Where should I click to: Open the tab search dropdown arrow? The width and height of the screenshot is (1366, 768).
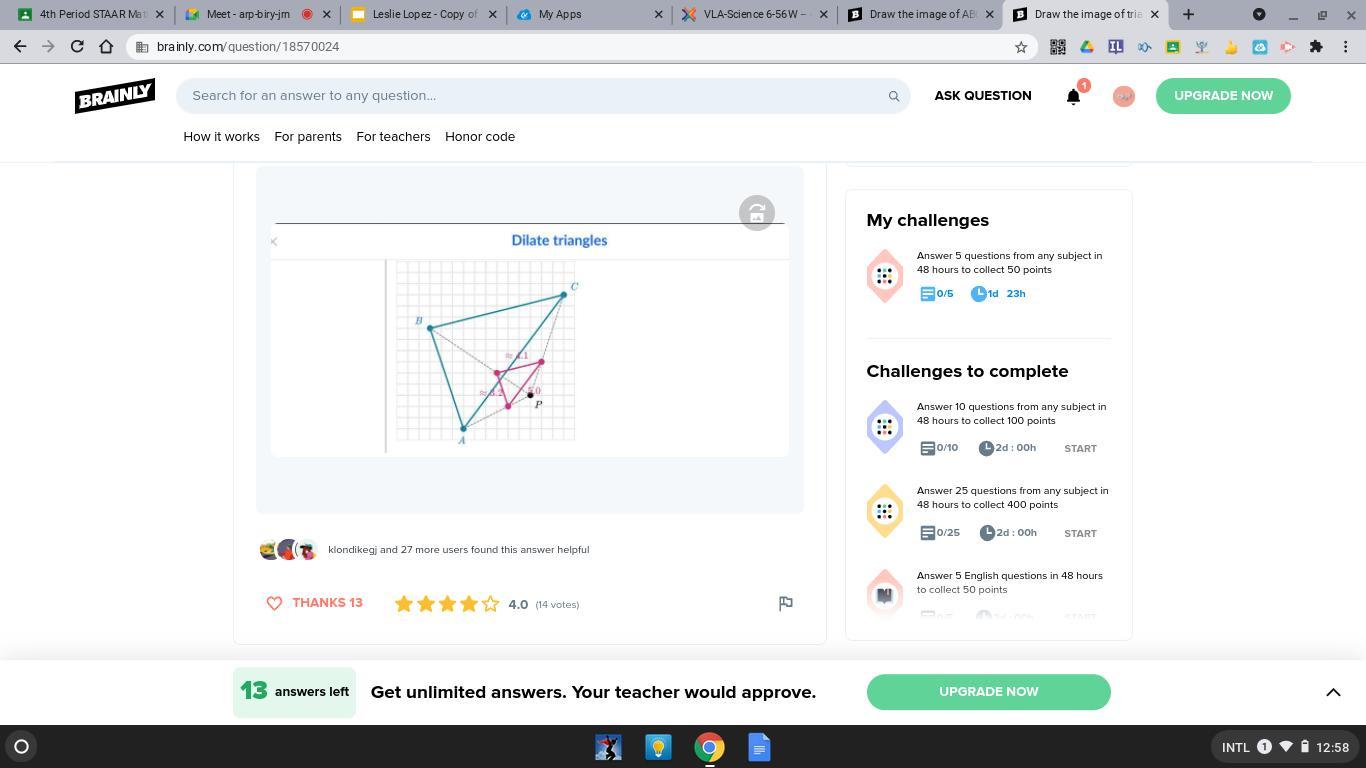coord(1259,14)
